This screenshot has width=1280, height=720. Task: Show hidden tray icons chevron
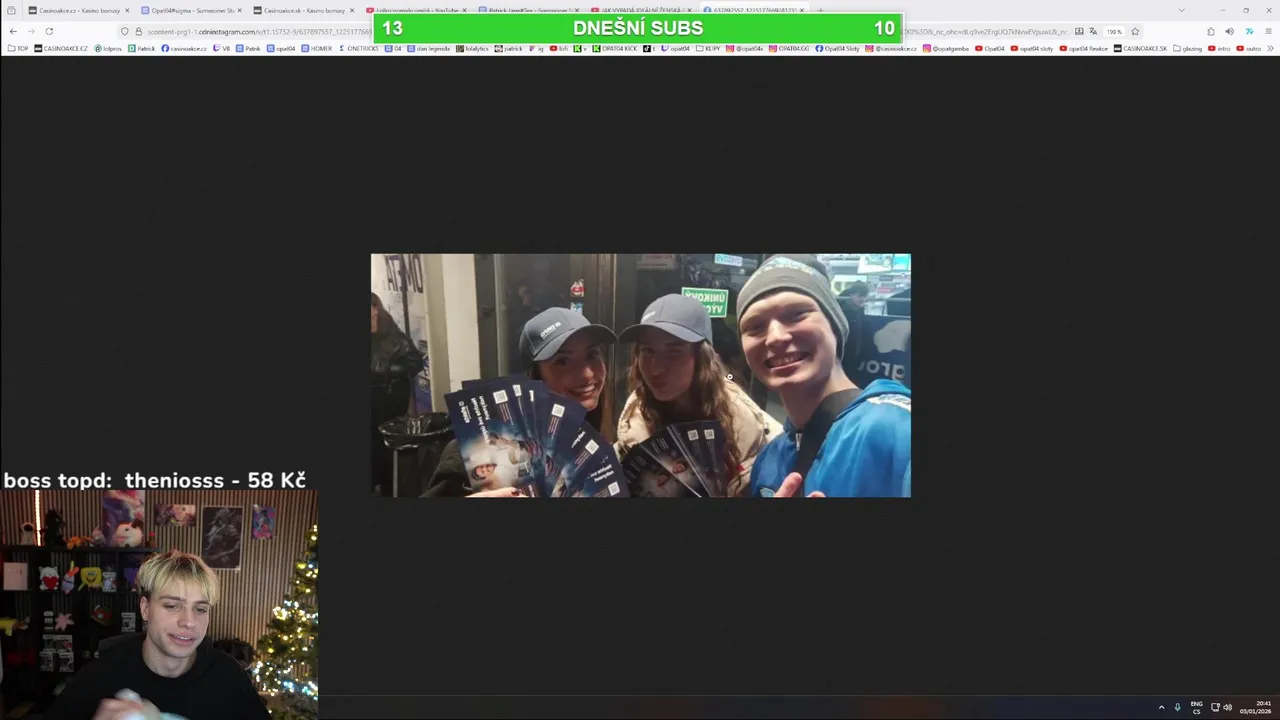tap(1161, 707)
